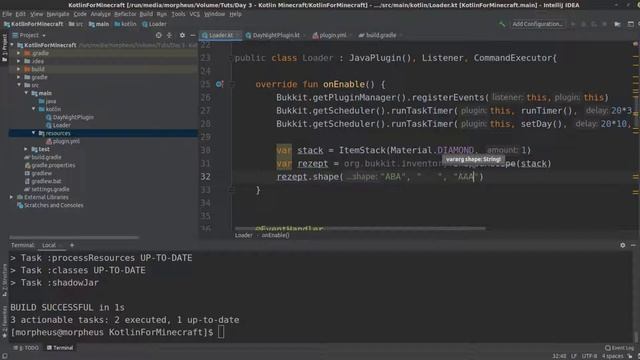Open the File menu
The image size is (640, 360).
(7, 14)
